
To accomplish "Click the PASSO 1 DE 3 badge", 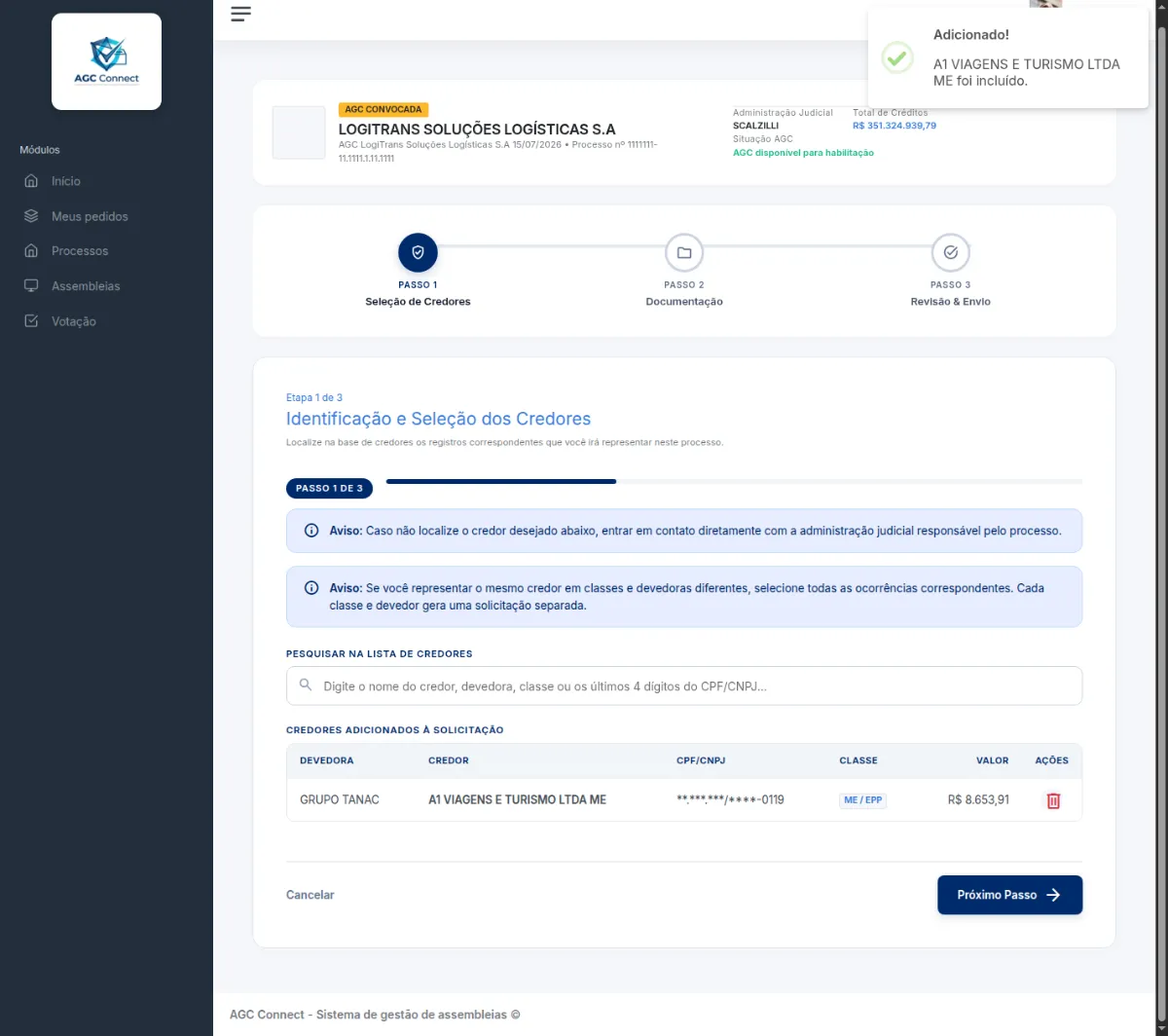I will (329, 488).
